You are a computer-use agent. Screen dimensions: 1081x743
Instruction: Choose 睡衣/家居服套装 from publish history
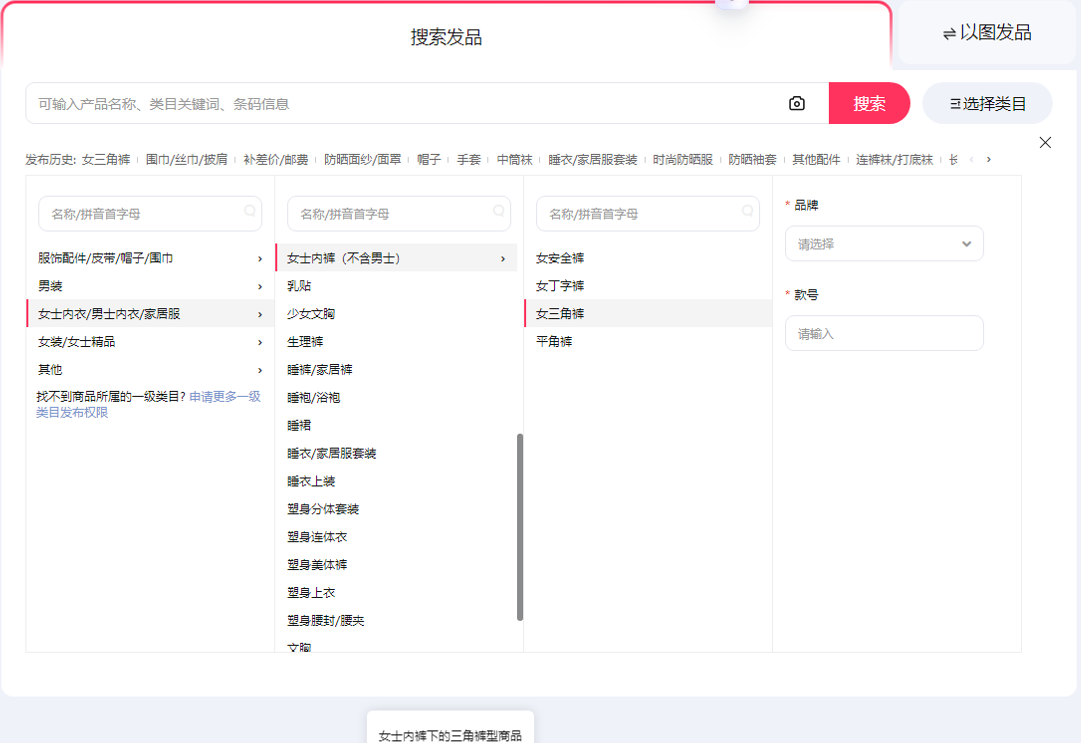pyautogui.click(x=593, y=160)
